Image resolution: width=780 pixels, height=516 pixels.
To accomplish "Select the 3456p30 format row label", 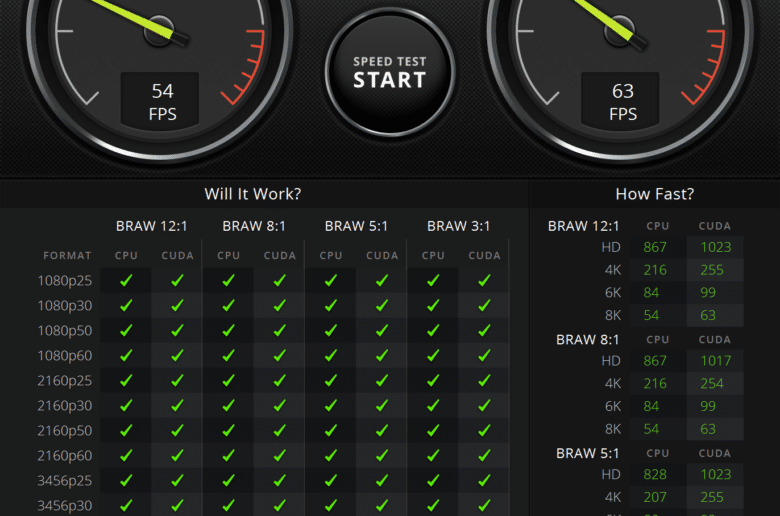I will click(65, 506).
